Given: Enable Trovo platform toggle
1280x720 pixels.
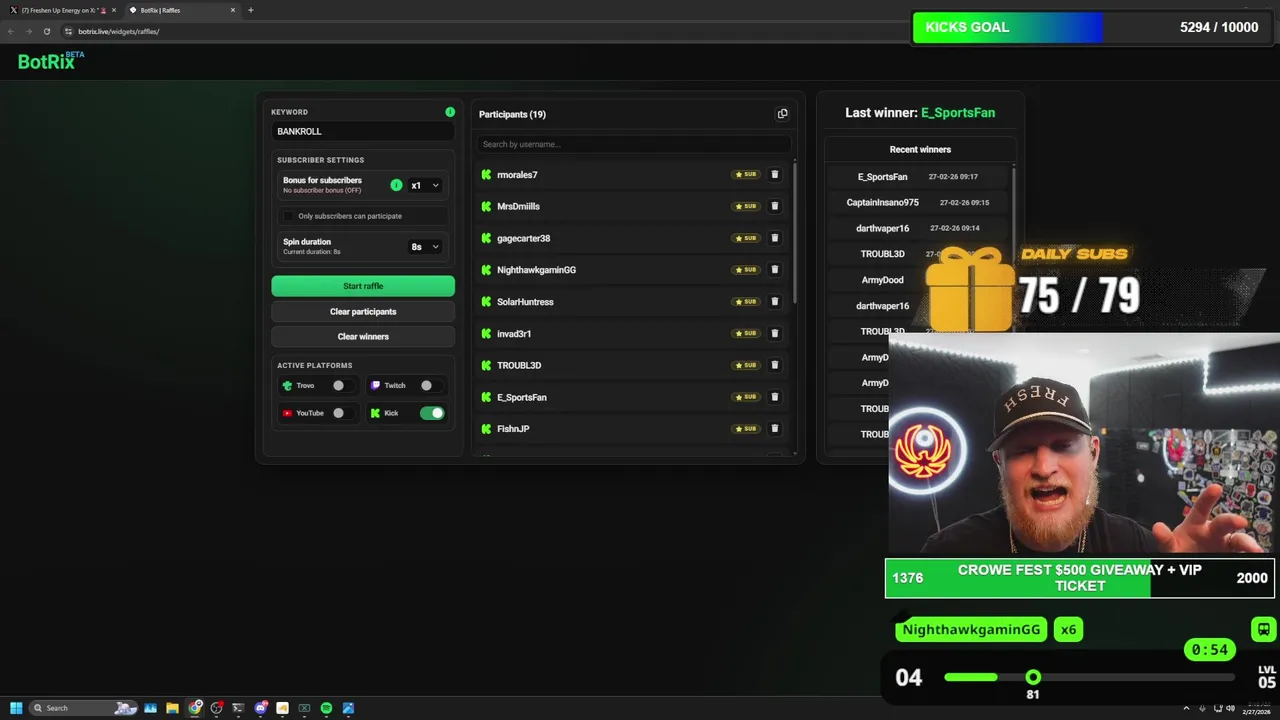Looking at the screenshot, I should coord(344,385).
